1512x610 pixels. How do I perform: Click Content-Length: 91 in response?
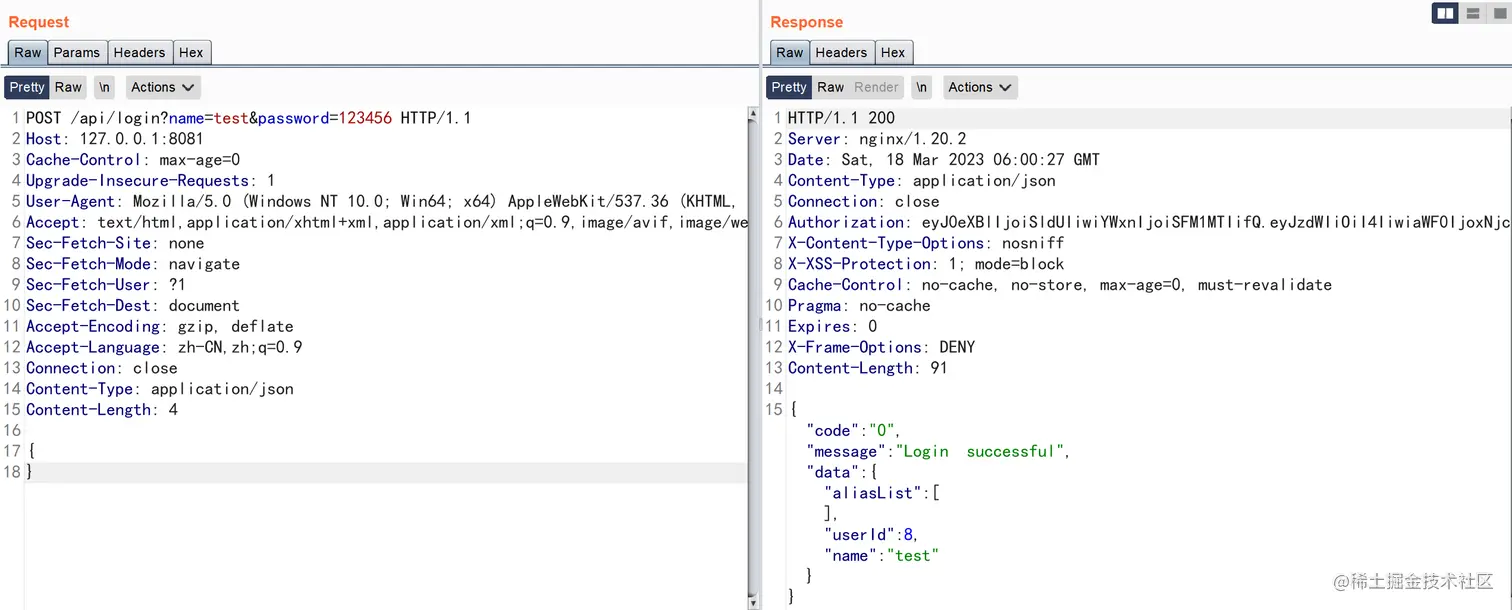(868, 368)
